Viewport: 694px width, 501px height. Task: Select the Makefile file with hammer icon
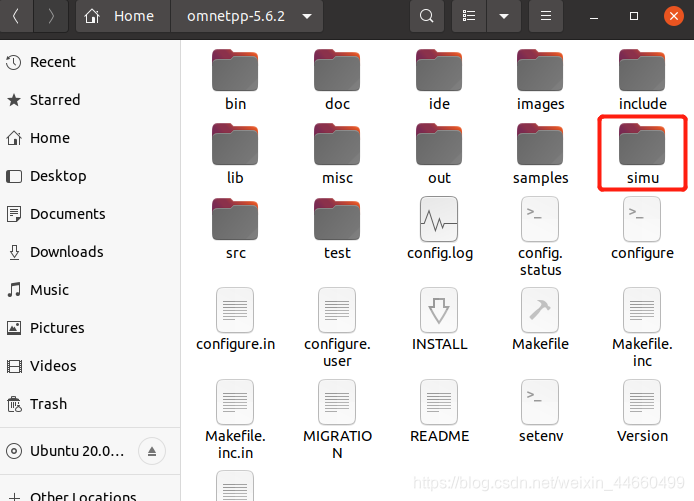point(540,320)
